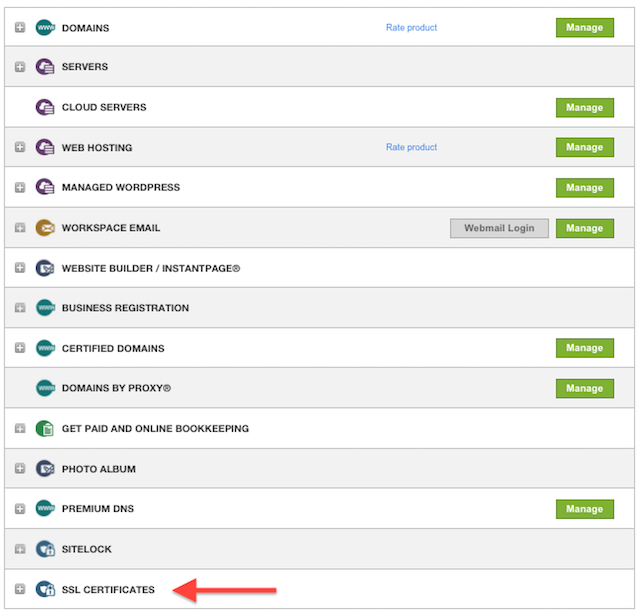Click the Domains By Proxy icon
Screen dimensions: 640x616
pos(45,388)
